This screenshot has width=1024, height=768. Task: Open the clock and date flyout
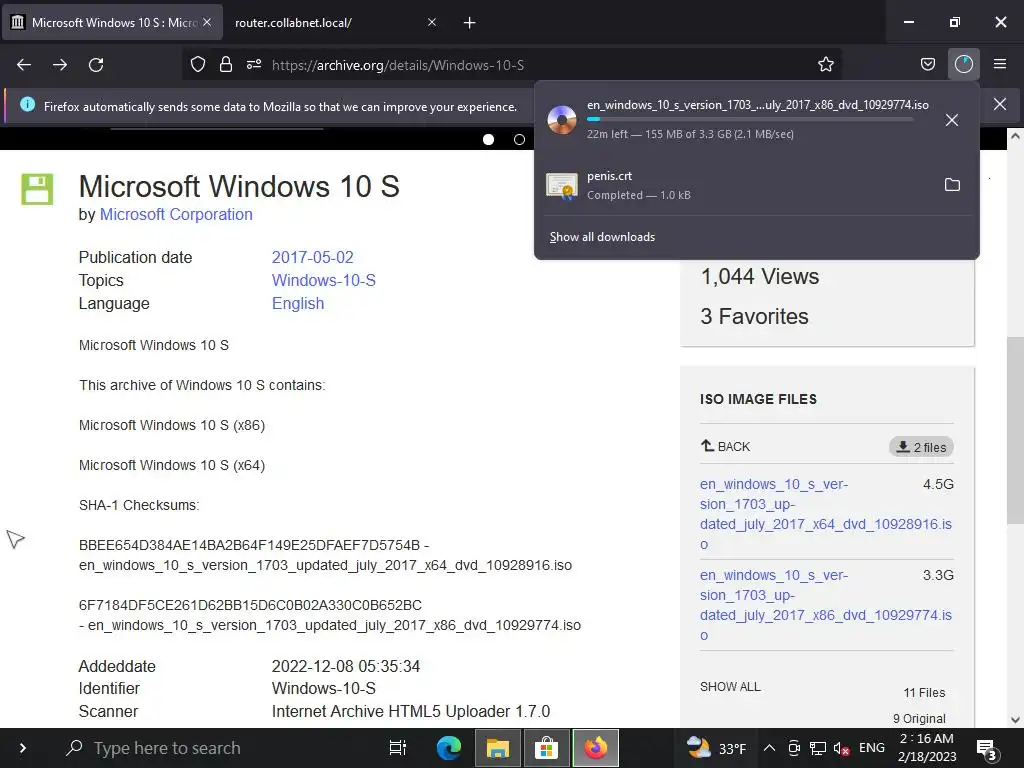(927, 748)
